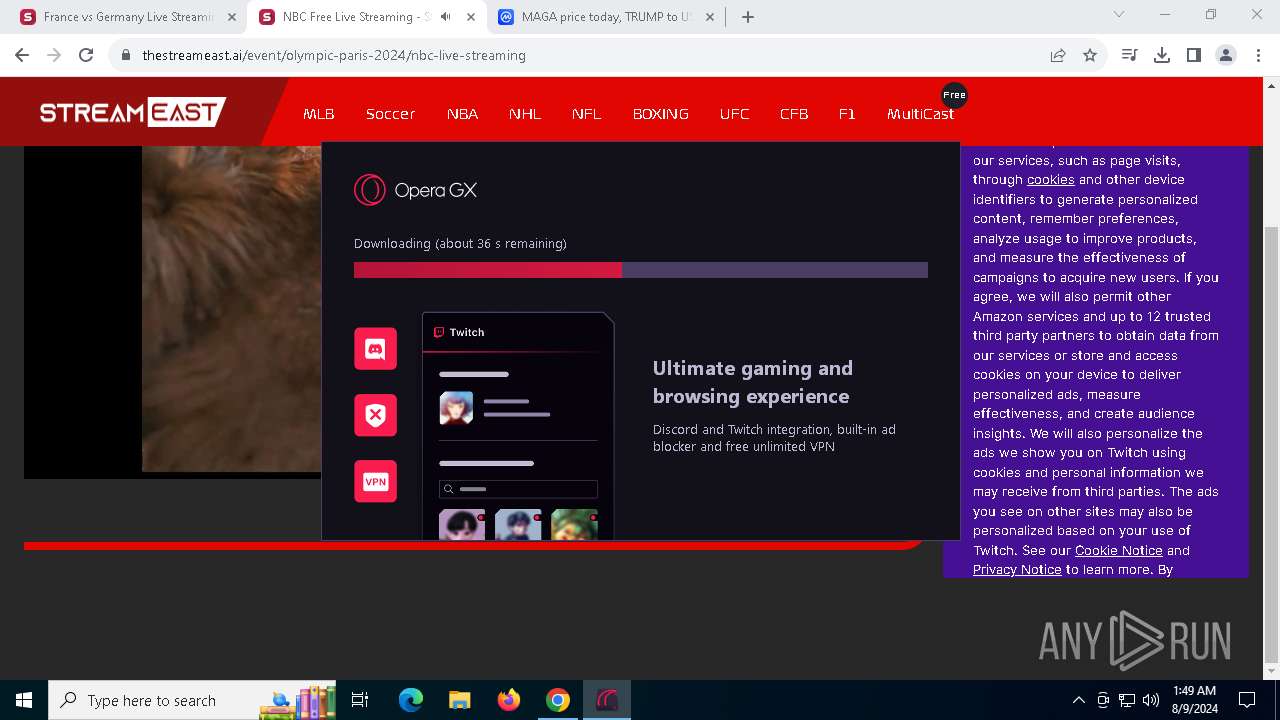The width and height of the screenshot is (1280, 720).
Task: Open tab search dropdown chevron
Action: click(1119, 15)
